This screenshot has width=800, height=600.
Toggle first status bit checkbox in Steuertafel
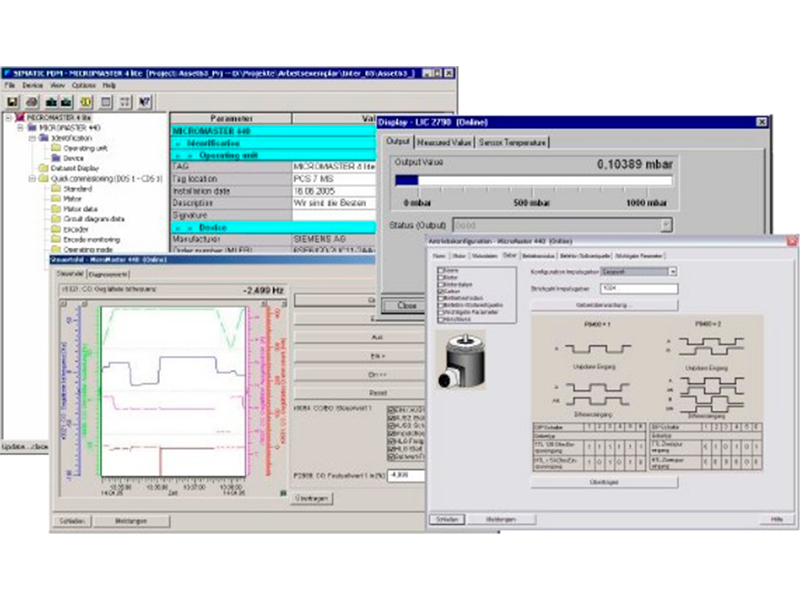pos(391,410)
